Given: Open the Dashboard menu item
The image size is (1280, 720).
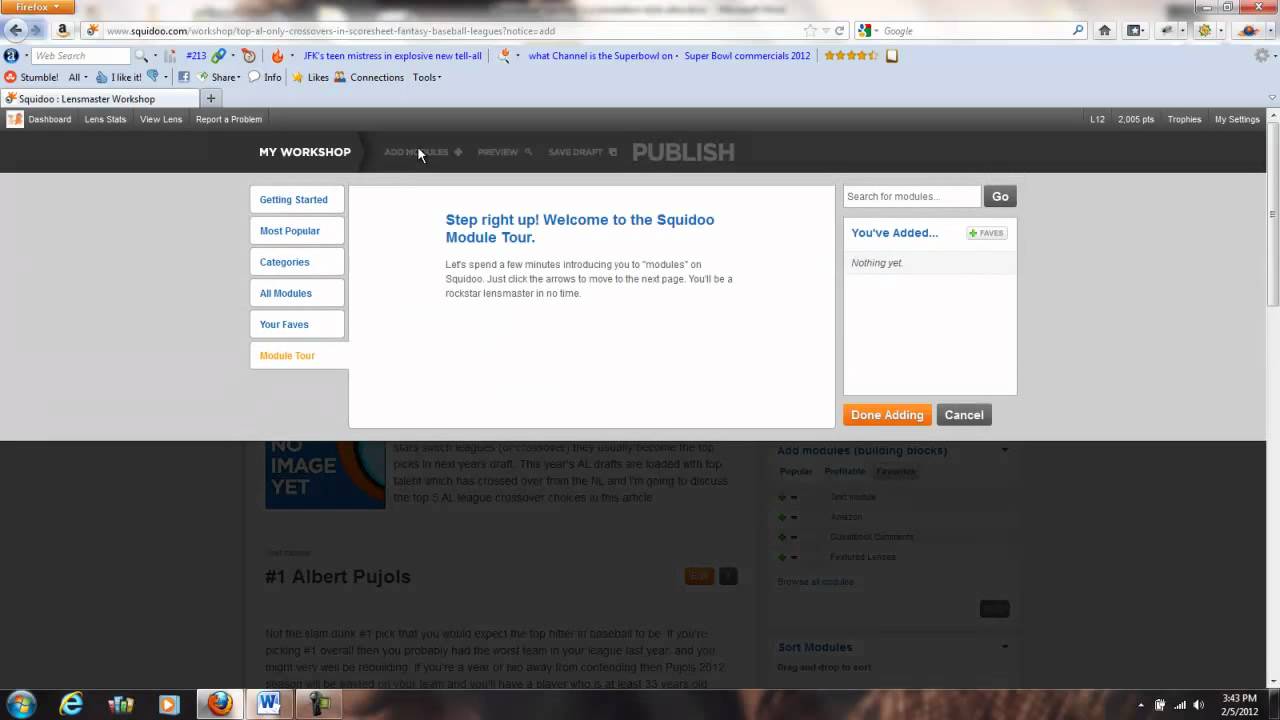Looking at the screenshot, I should [x=50, y=119].
